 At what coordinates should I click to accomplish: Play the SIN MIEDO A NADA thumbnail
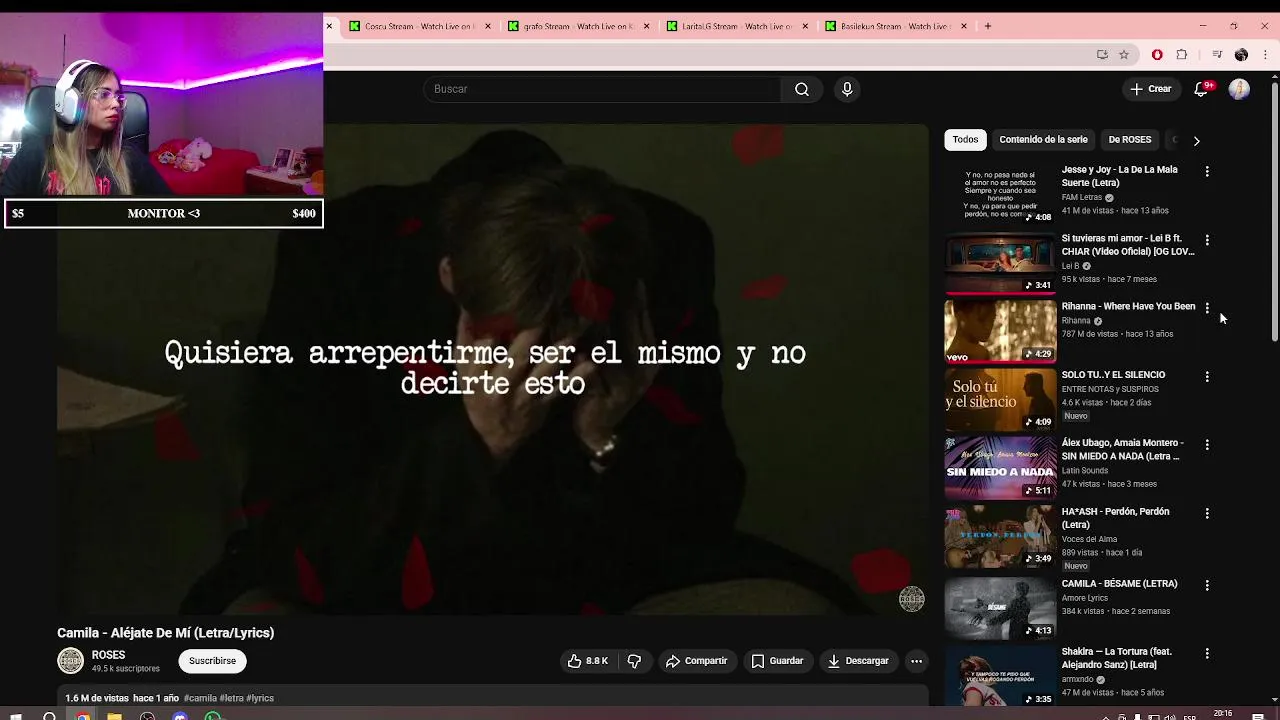tap(1000, 468)
